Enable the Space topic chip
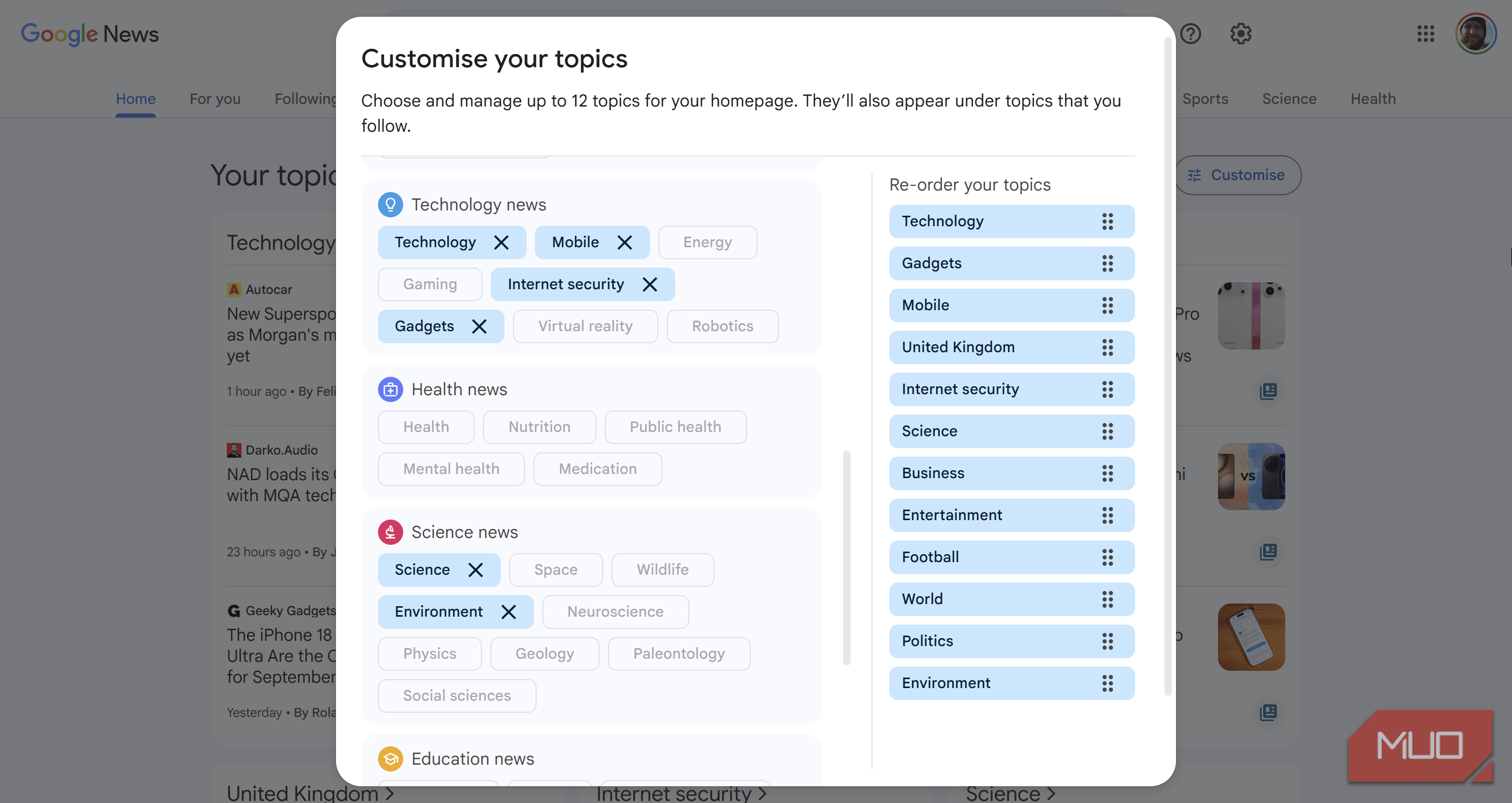This screenshot has height=803, width=1512. tap(556, 570)
